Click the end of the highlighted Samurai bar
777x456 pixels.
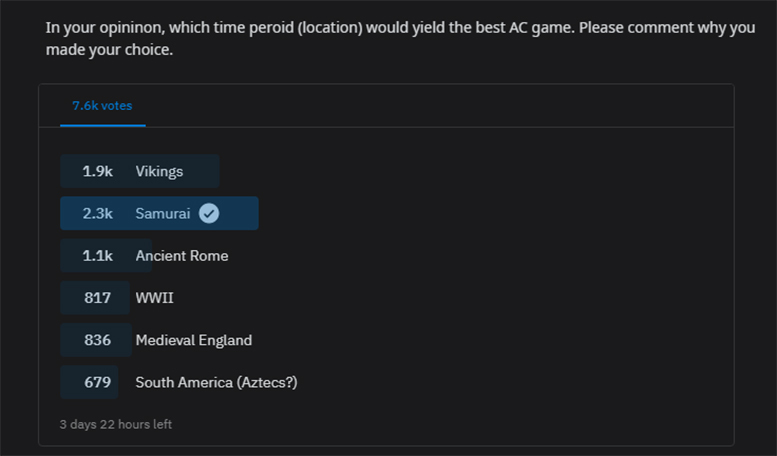(255, 214)
